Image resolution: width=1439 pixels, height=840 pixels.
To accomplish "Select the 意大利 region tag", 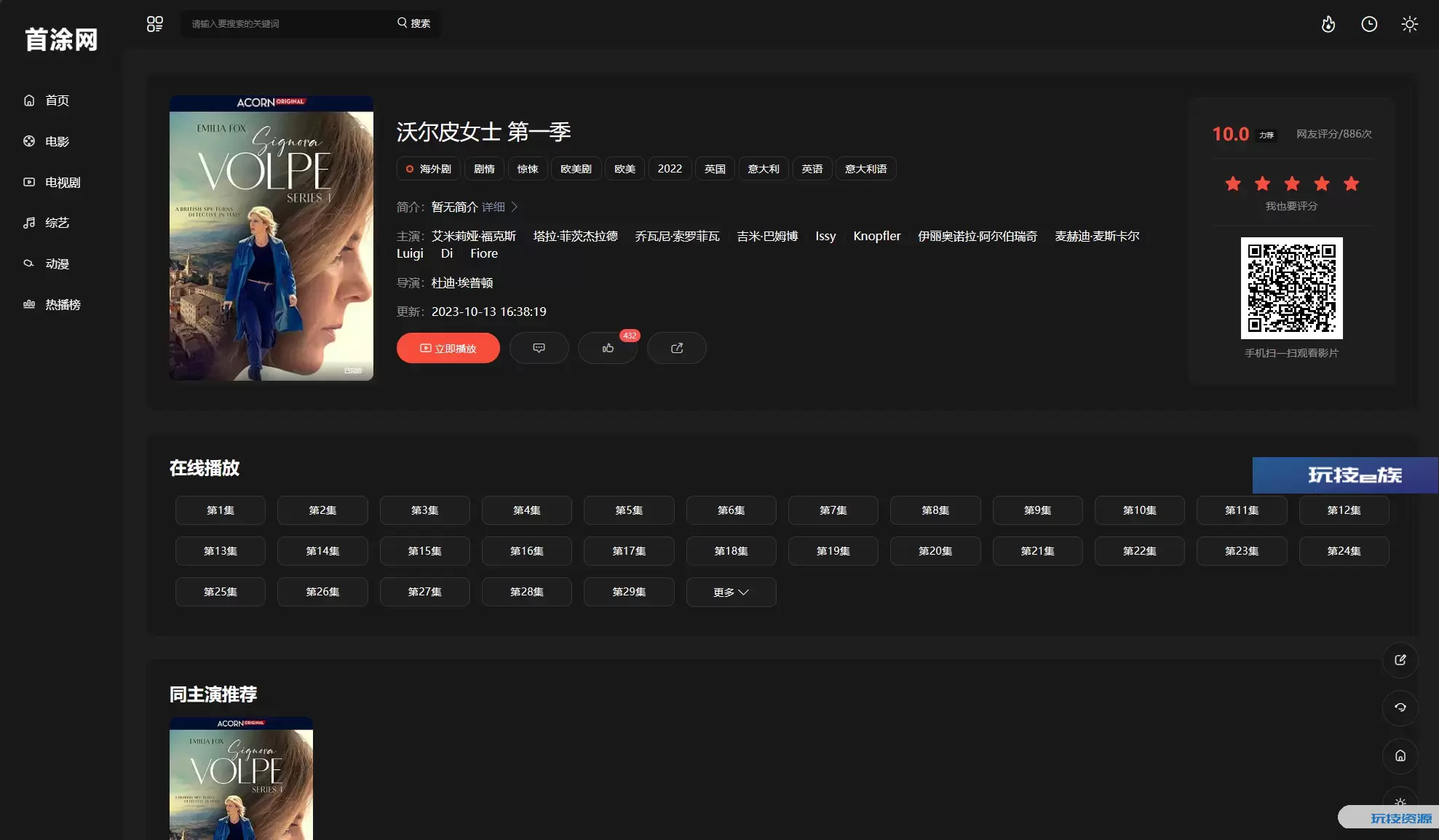I will 764,169.
